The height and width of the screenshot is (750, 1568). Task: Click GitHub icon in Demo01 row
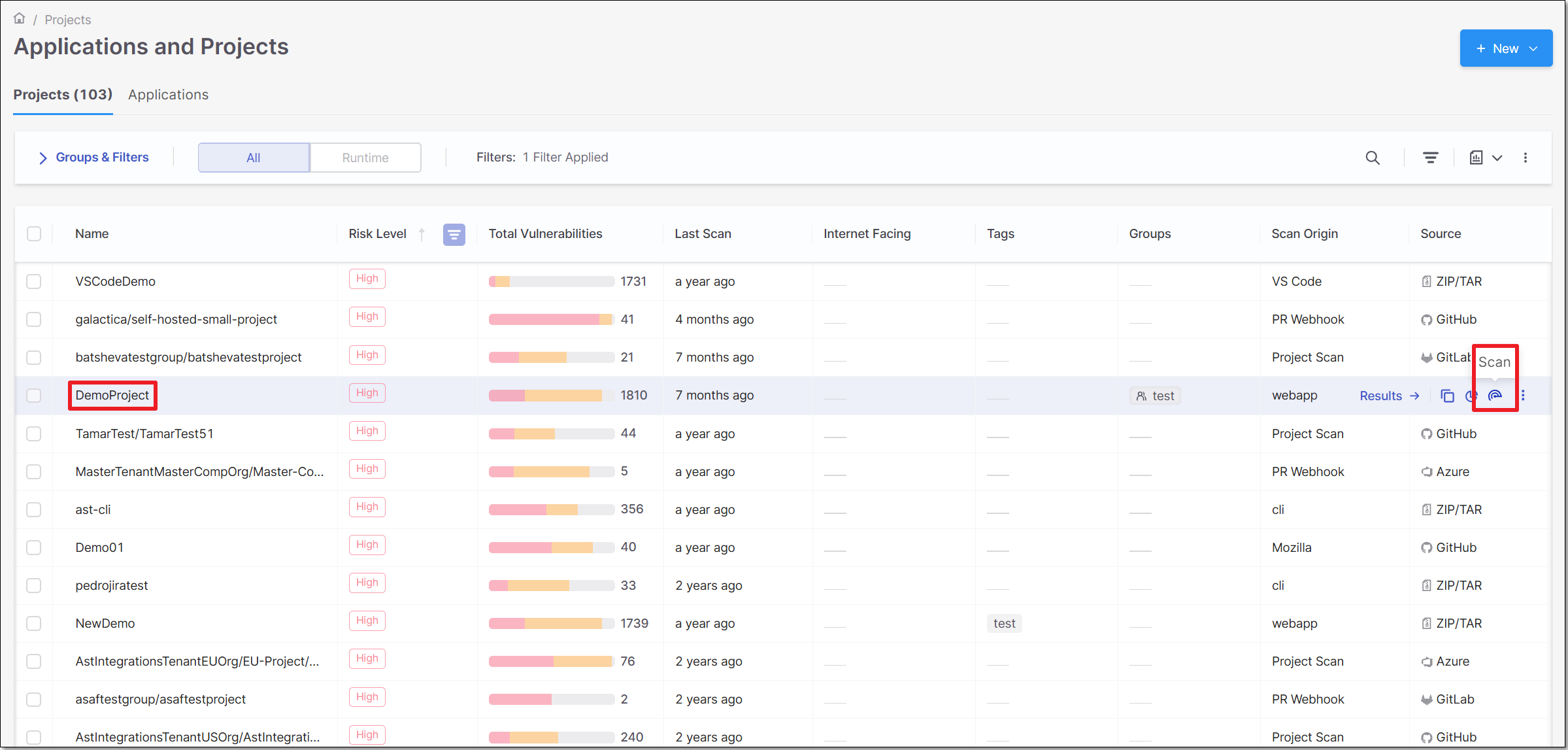tap(1427, 548)
